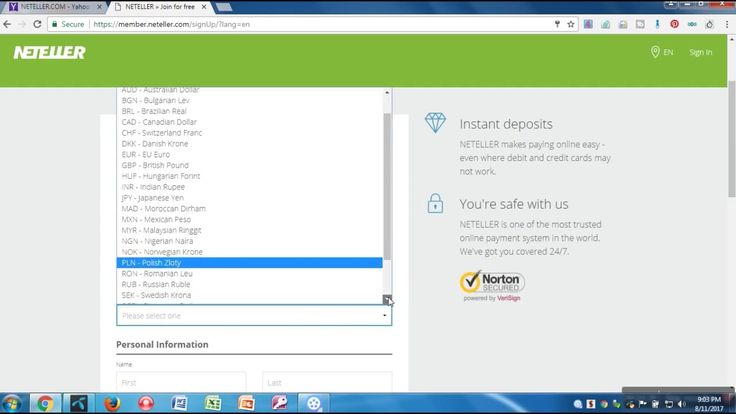The width and height of the screenshot is (736, 414).
Task: Select BRL - Brazilian Real option
Action: tap(250, 111)
